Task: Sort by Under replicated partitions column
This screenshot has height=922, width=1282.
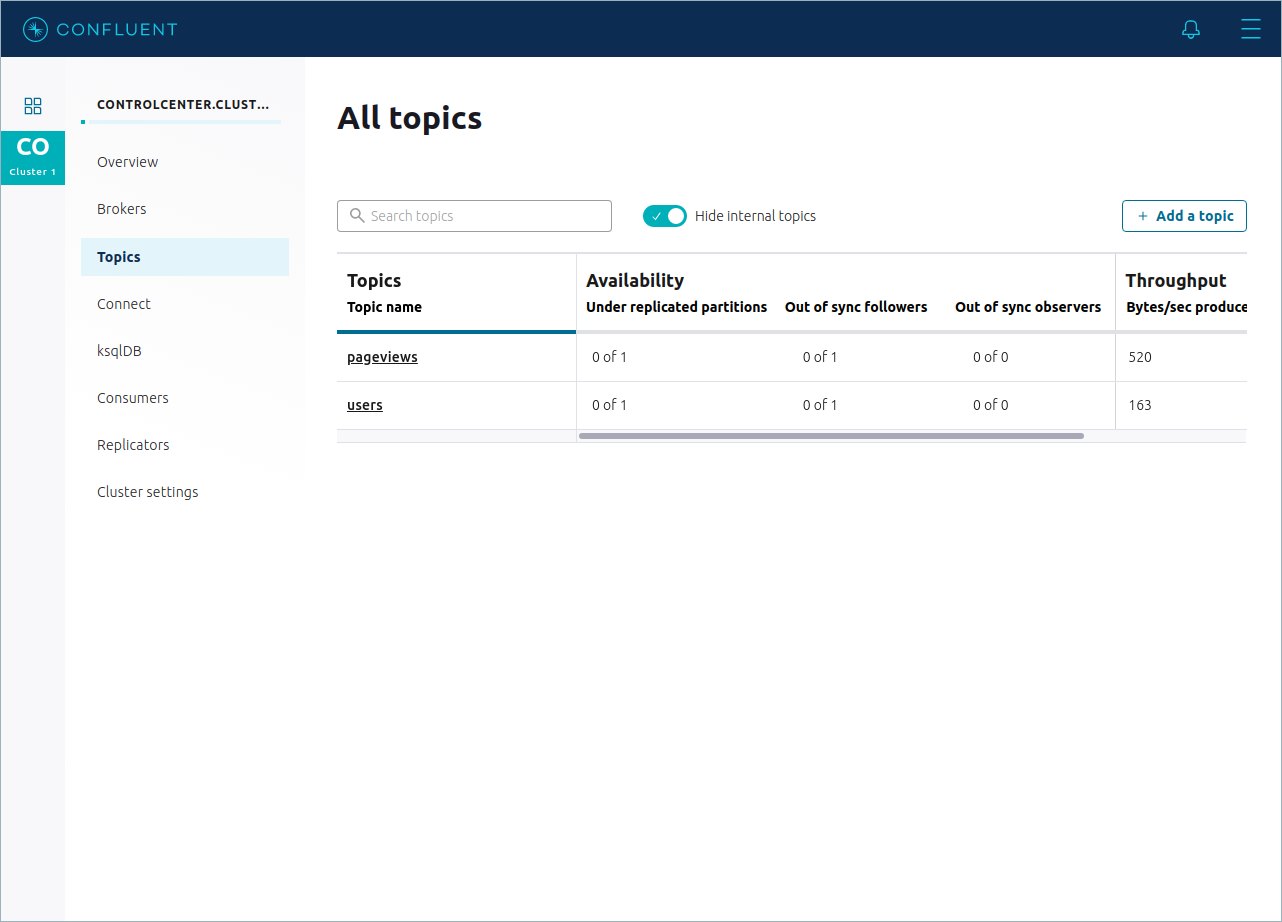Action: point(676,307)
